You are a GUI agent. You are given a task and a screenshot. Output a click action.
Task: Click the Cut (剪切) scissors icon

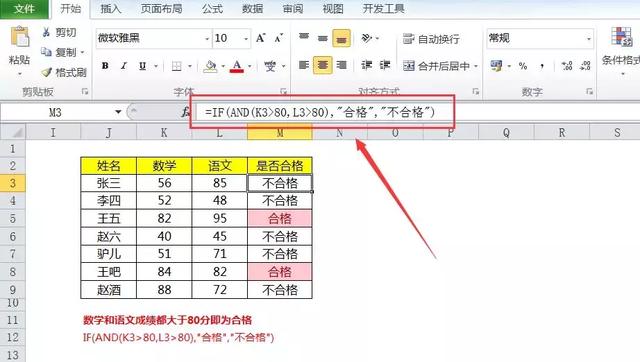tap(47, 32)
